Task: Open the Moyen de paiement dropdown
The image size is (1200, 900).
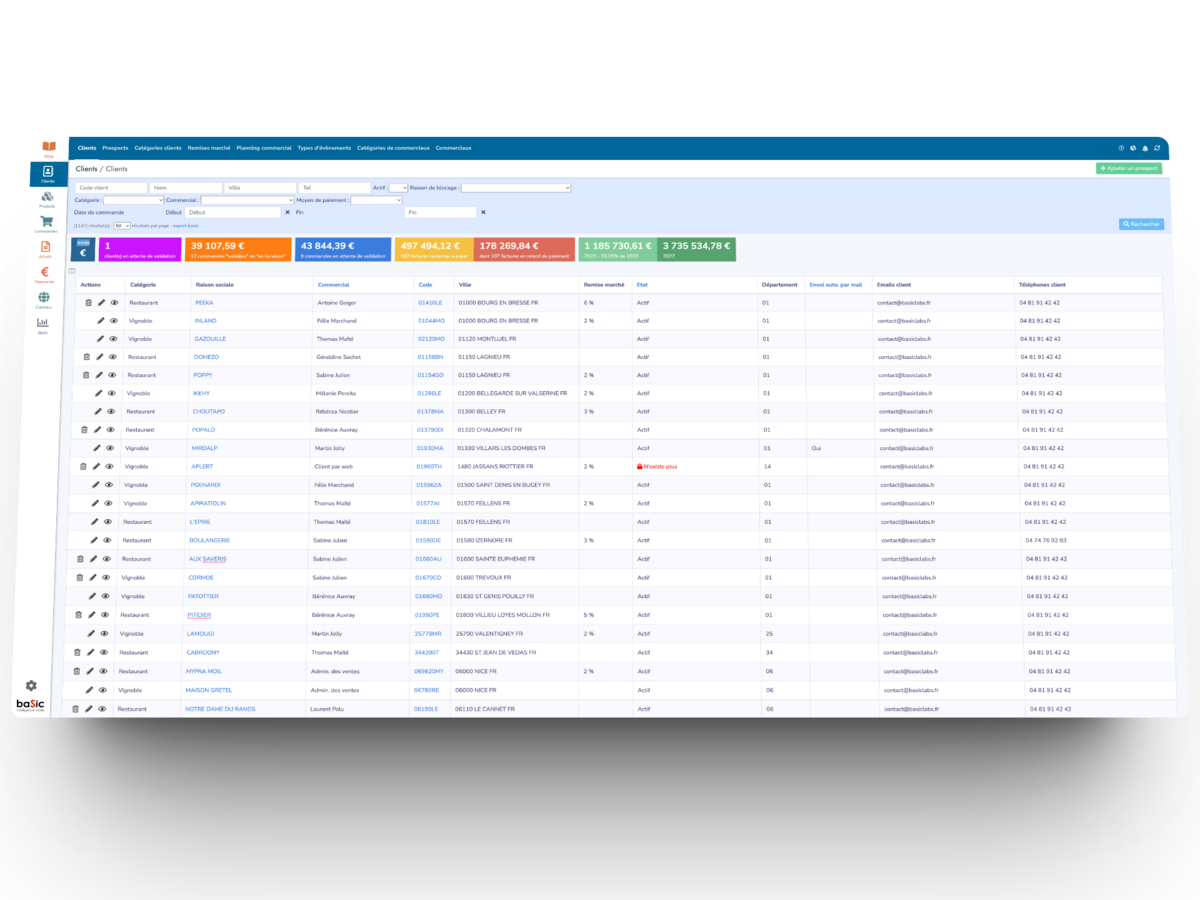Action: 376,200
